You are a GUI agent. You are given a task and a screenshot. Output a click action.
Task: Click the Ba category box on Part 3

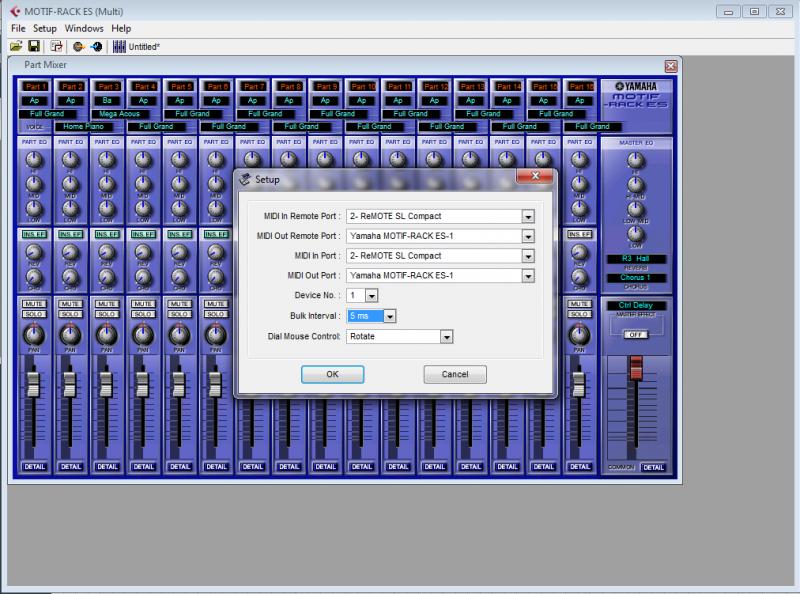(107, 101)
